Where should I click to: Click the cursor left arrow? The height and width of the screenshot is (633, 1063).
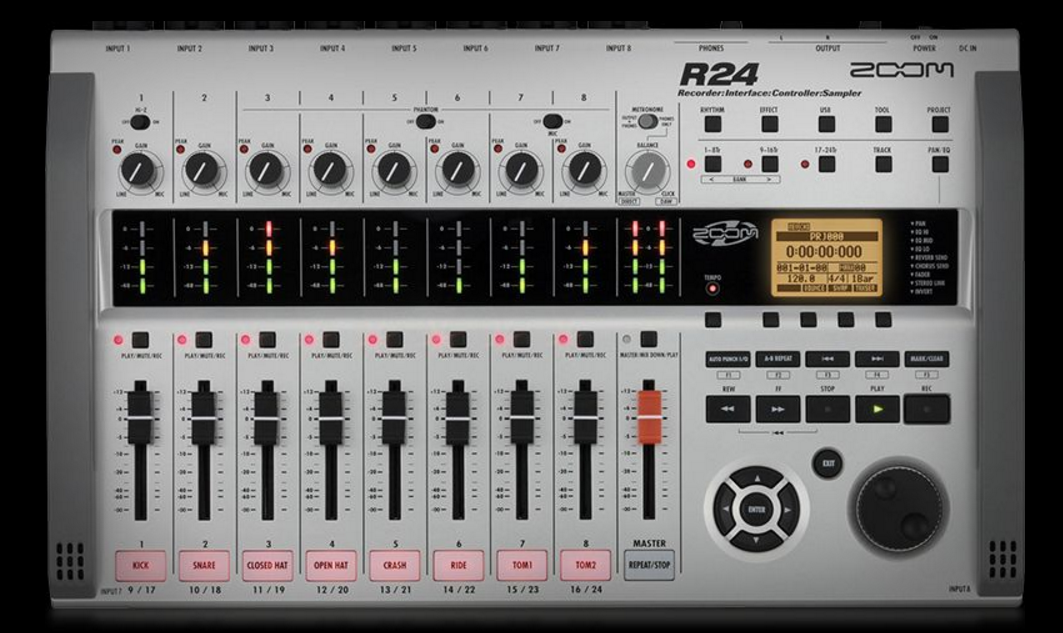pos(726,510)
